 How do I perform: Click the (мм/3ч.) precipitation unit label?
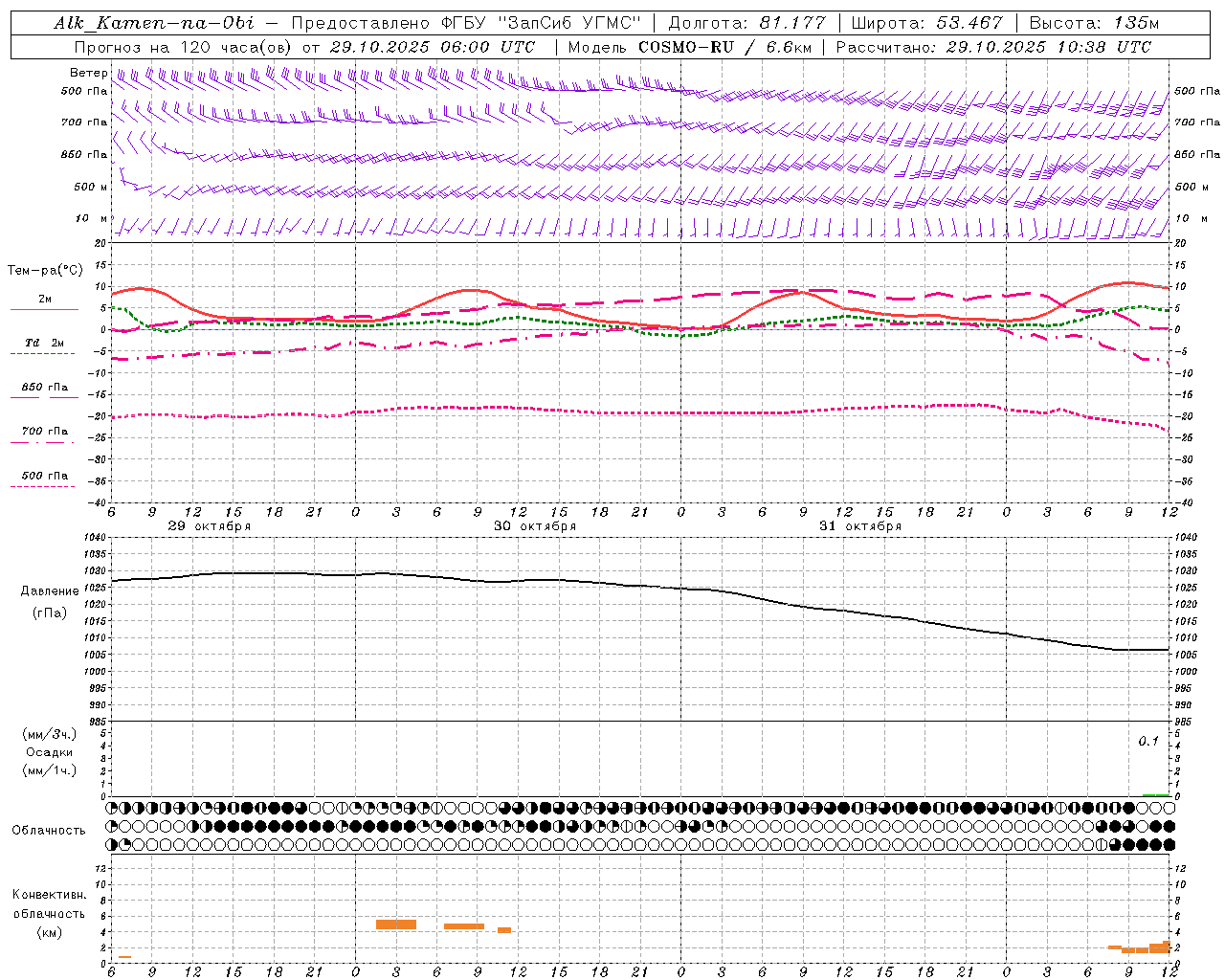pyautogui.click(x=50, y=735)
